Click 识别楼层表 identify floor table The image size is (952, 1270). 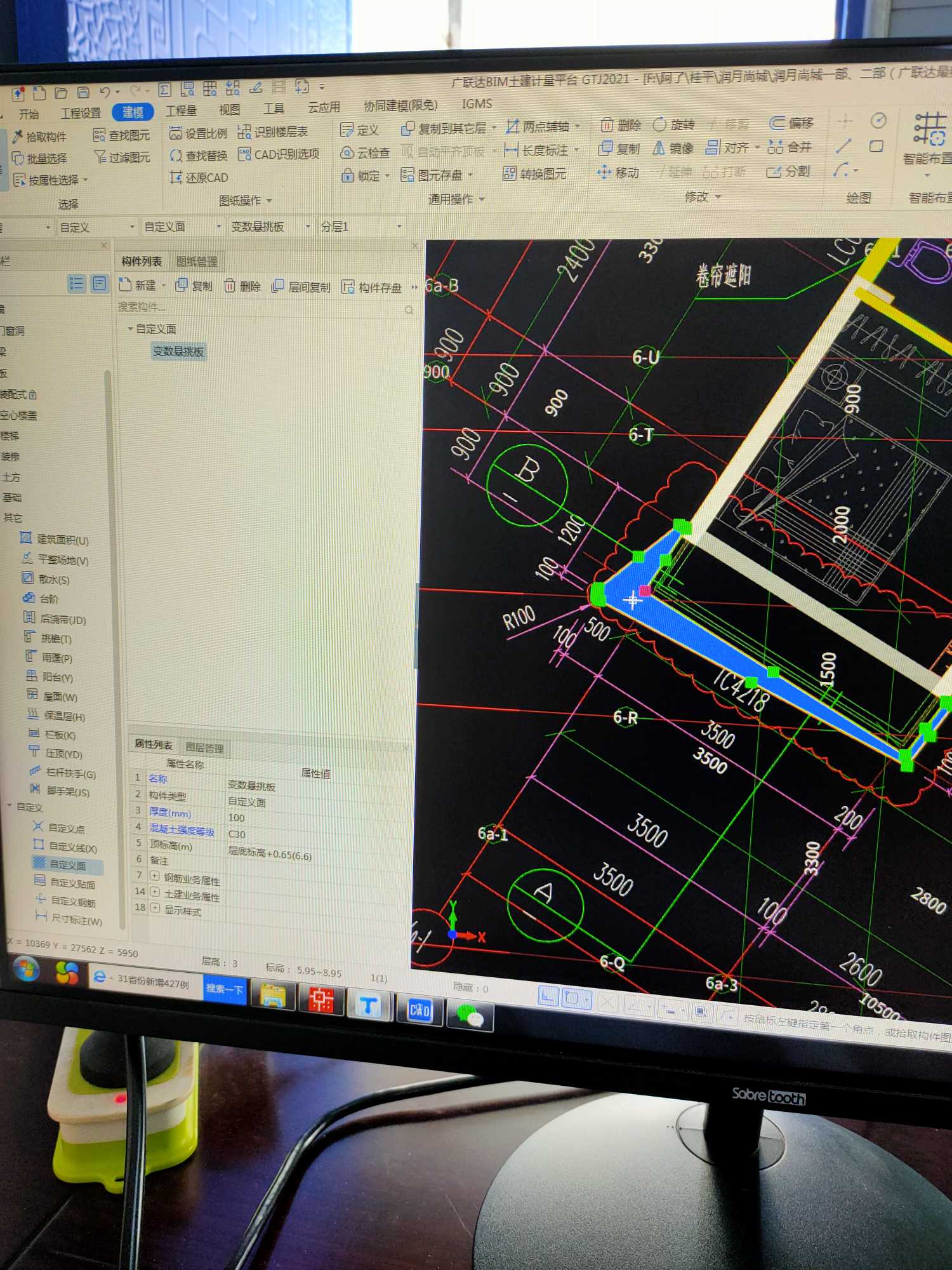coord(272,132)
